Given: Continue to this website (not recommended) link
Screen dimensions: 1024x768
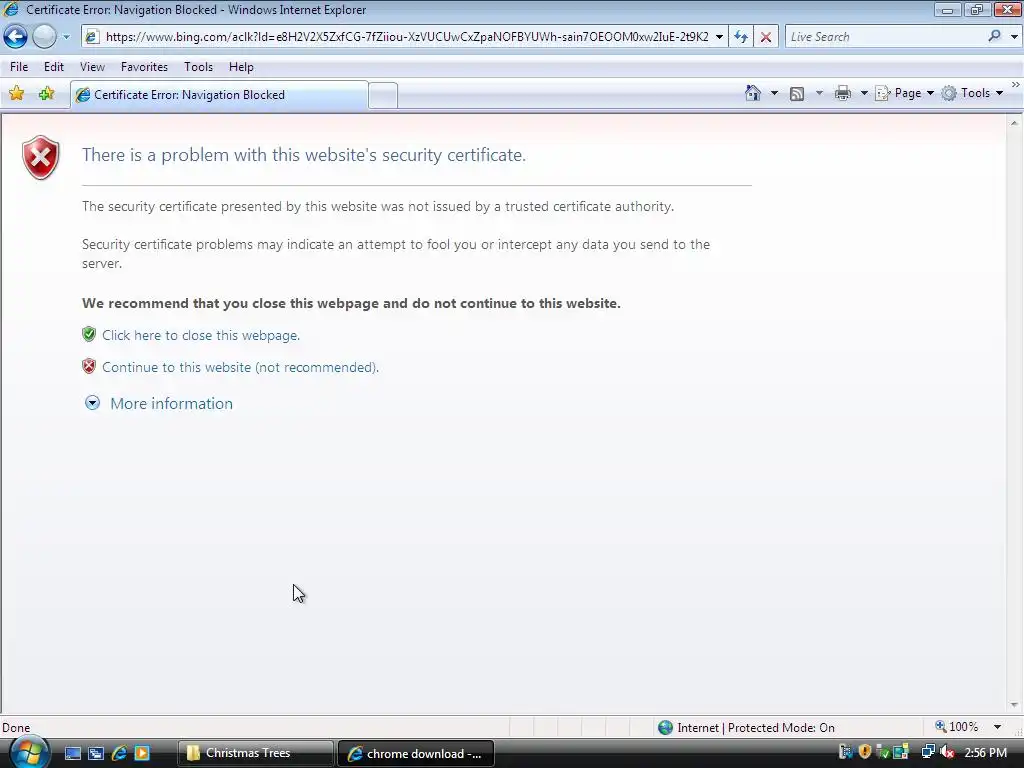Looking at the screenshot, I should [240, 367].
